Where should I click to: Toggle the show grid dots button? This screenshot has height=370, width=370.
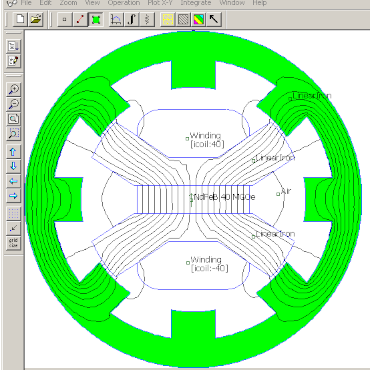[14, 214]
